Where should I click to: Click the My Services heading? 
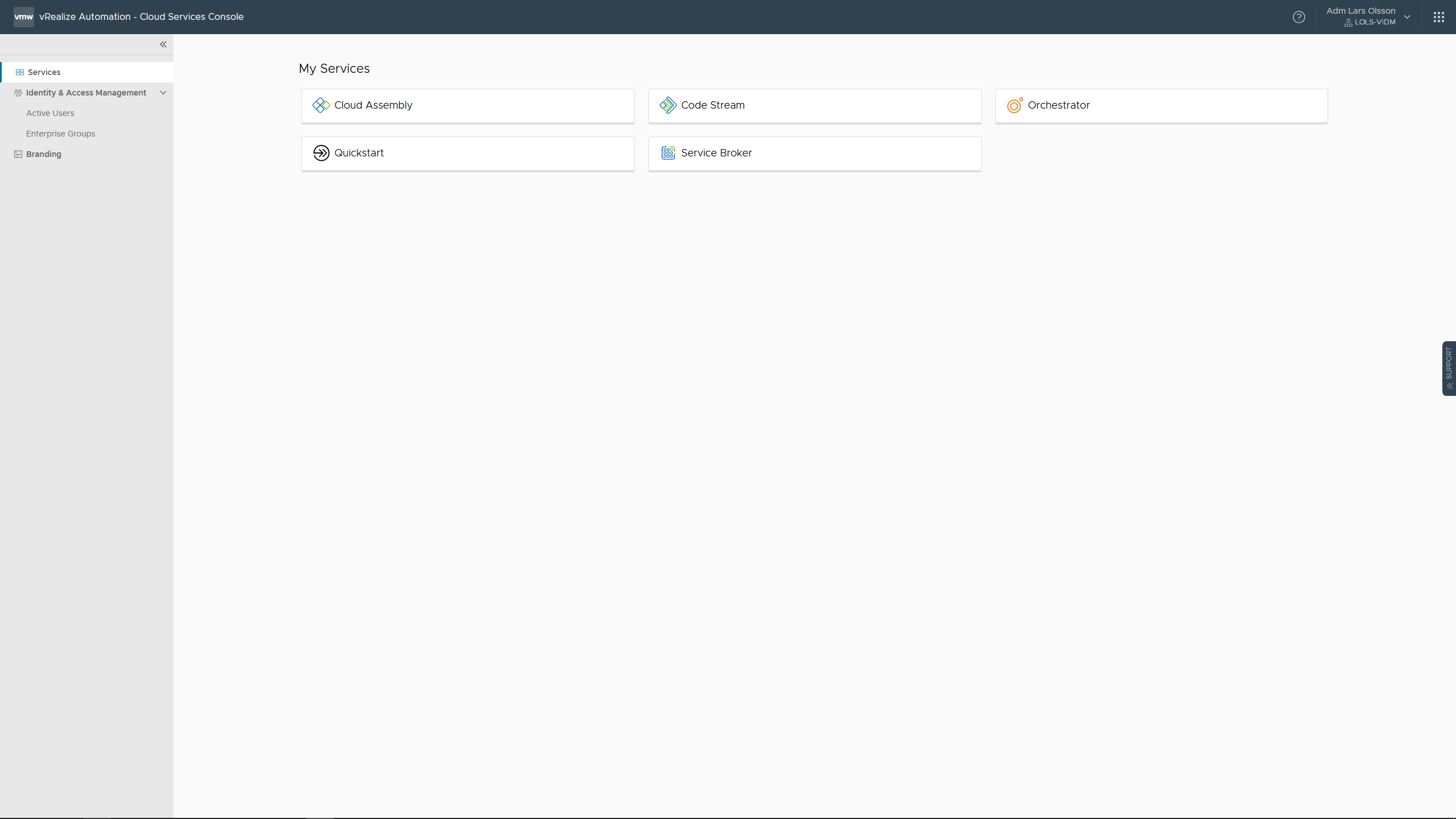334,68
